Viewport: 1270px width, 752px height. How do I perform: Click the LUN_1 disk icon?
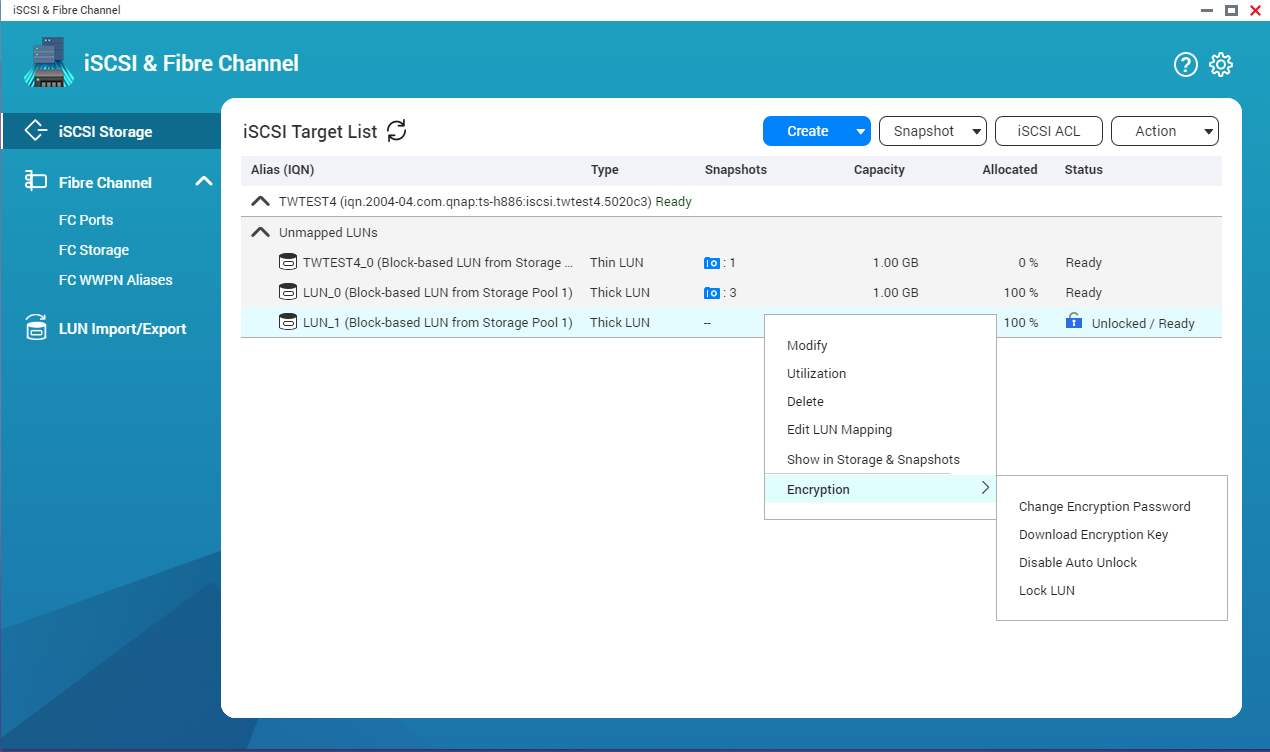point(288,322)
